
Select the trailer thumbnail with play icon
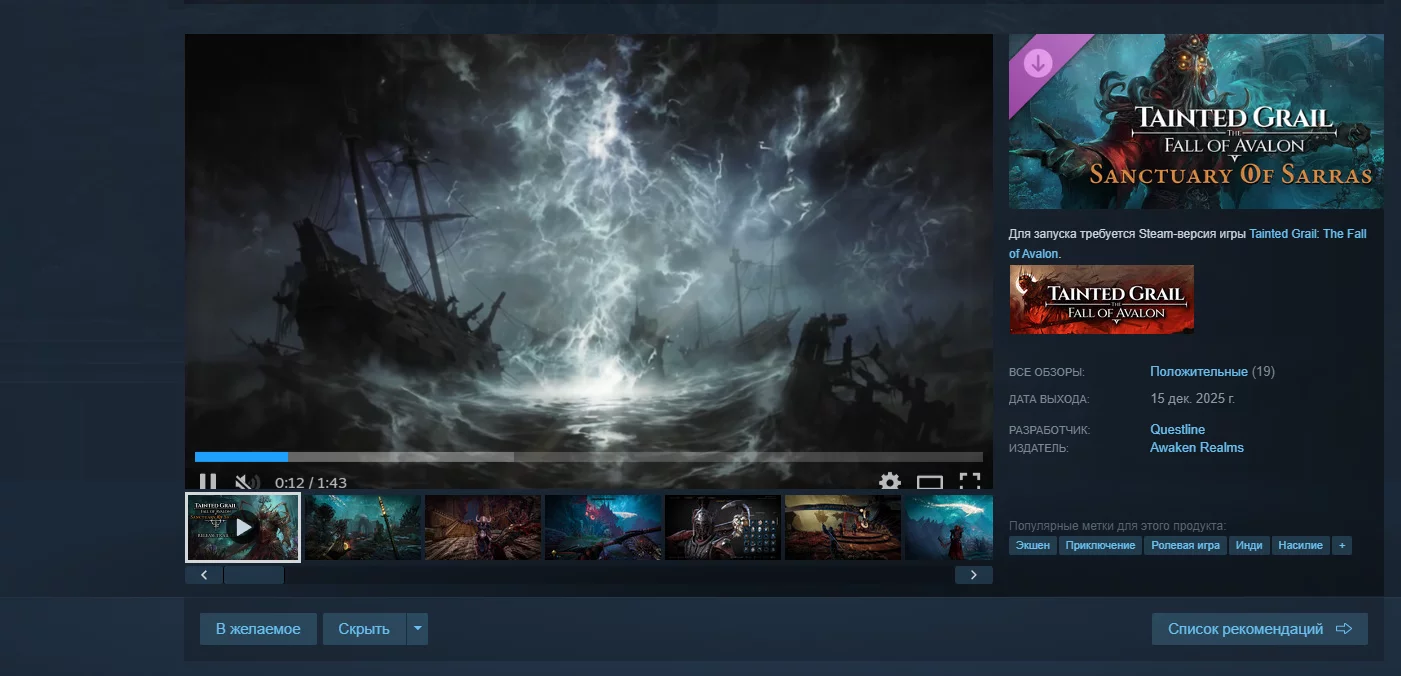(243, 527)
